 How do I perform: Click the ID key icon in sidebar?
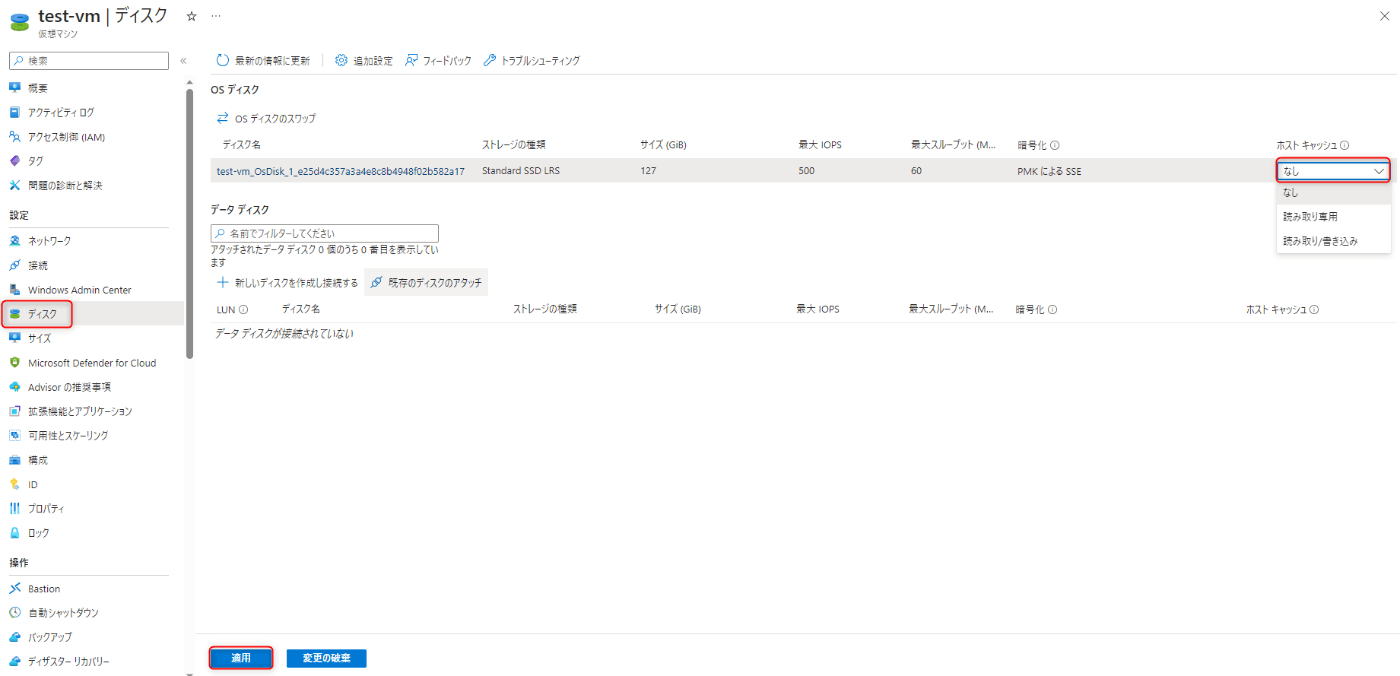pyautogui.click(x=15, y=484)
